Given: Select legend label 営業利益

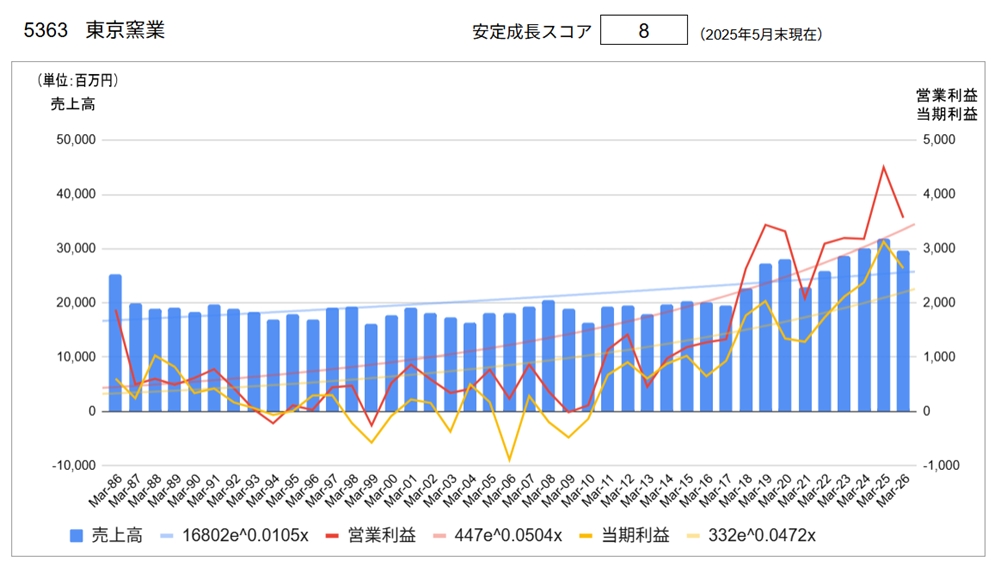Looking at the screenshot, I should click(x=381, y=535).
